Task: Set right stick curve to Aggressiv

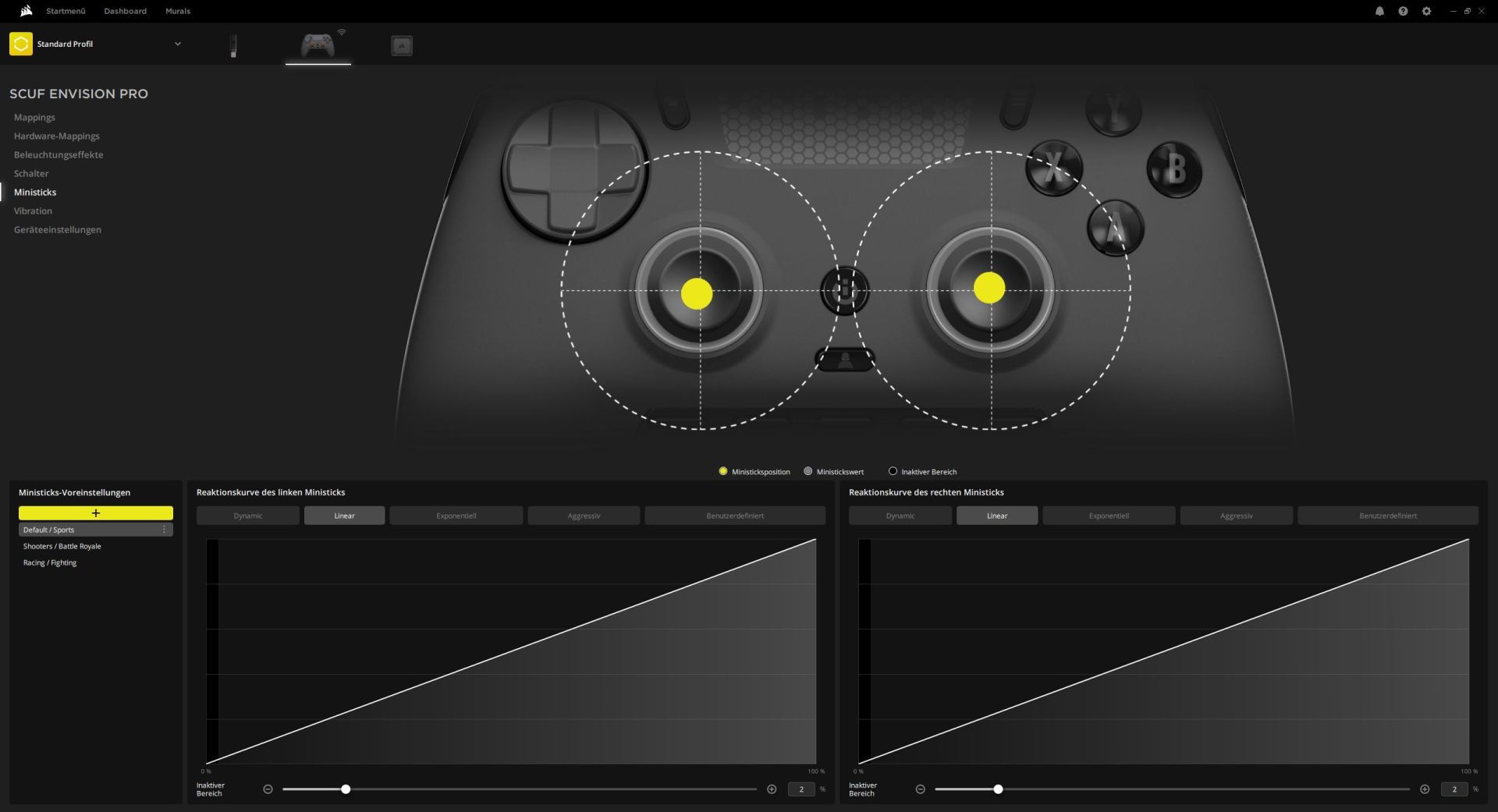Action: coord(1237,516)
